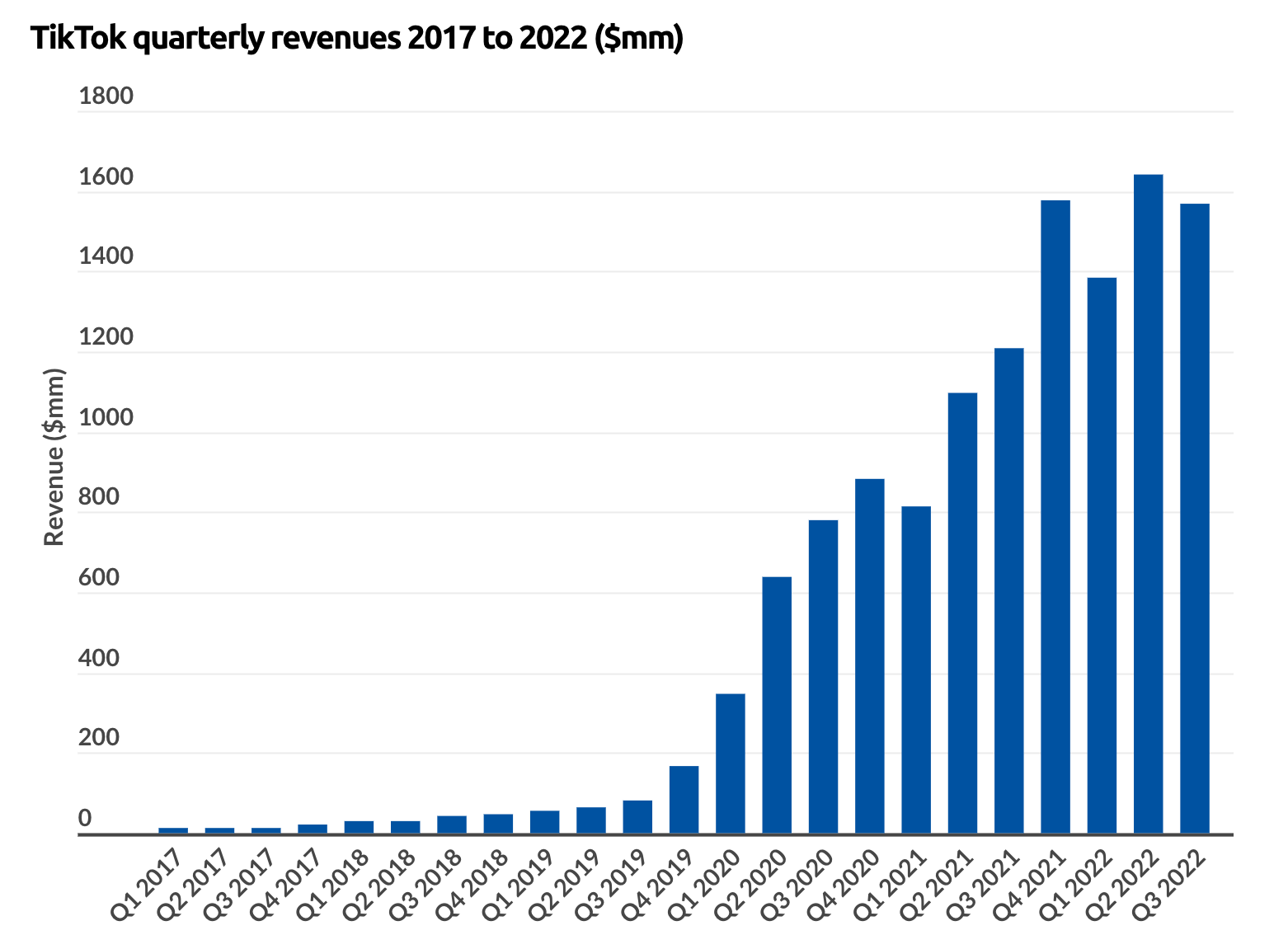Select the Q3 2022 bar
The width and height of the screenshot is (1288, 935).
click(1195, 519)
